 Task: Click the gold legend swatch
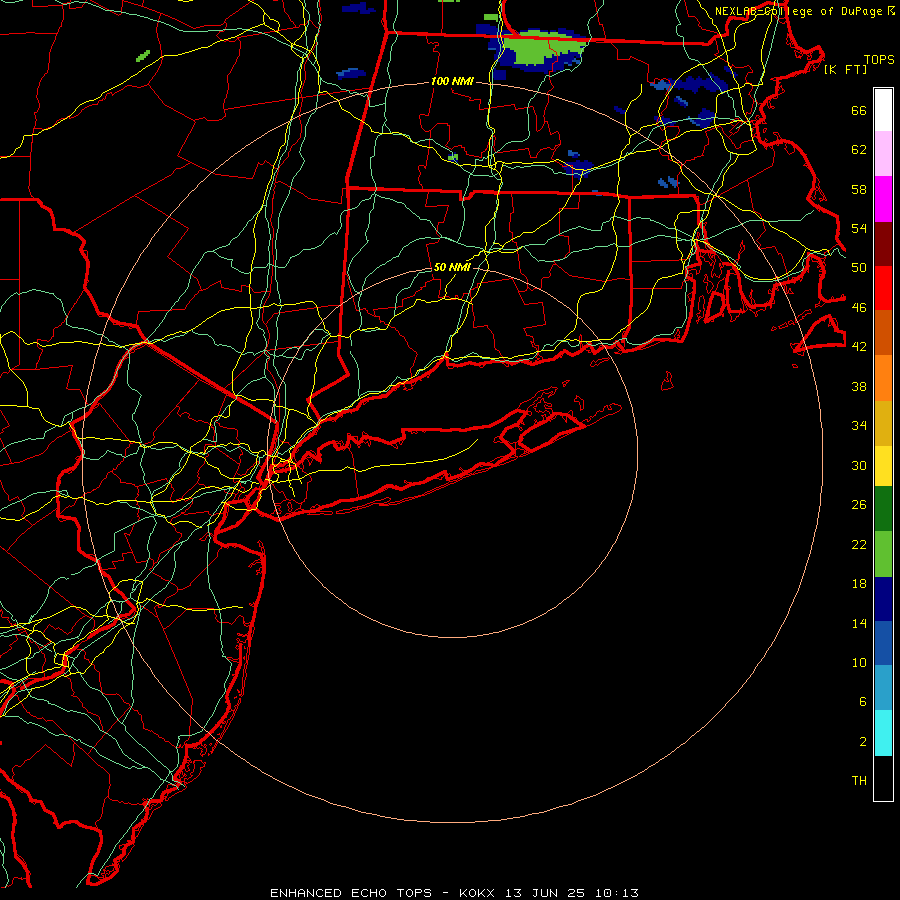pyautogui.click(x=883, y=423)
